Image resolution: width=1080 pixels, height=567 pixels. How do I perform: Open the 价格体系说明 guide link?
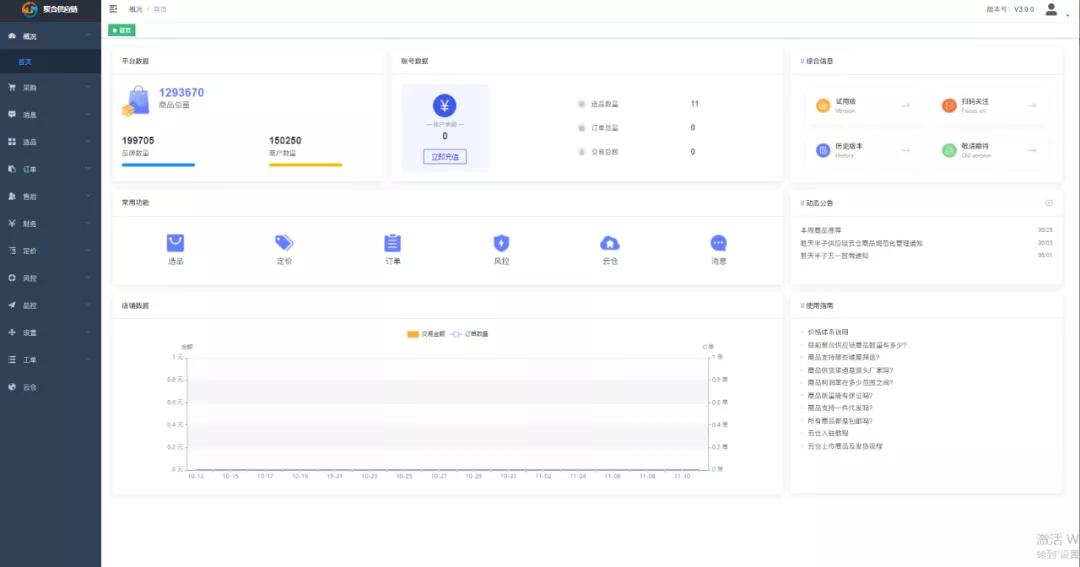[828, 332]
